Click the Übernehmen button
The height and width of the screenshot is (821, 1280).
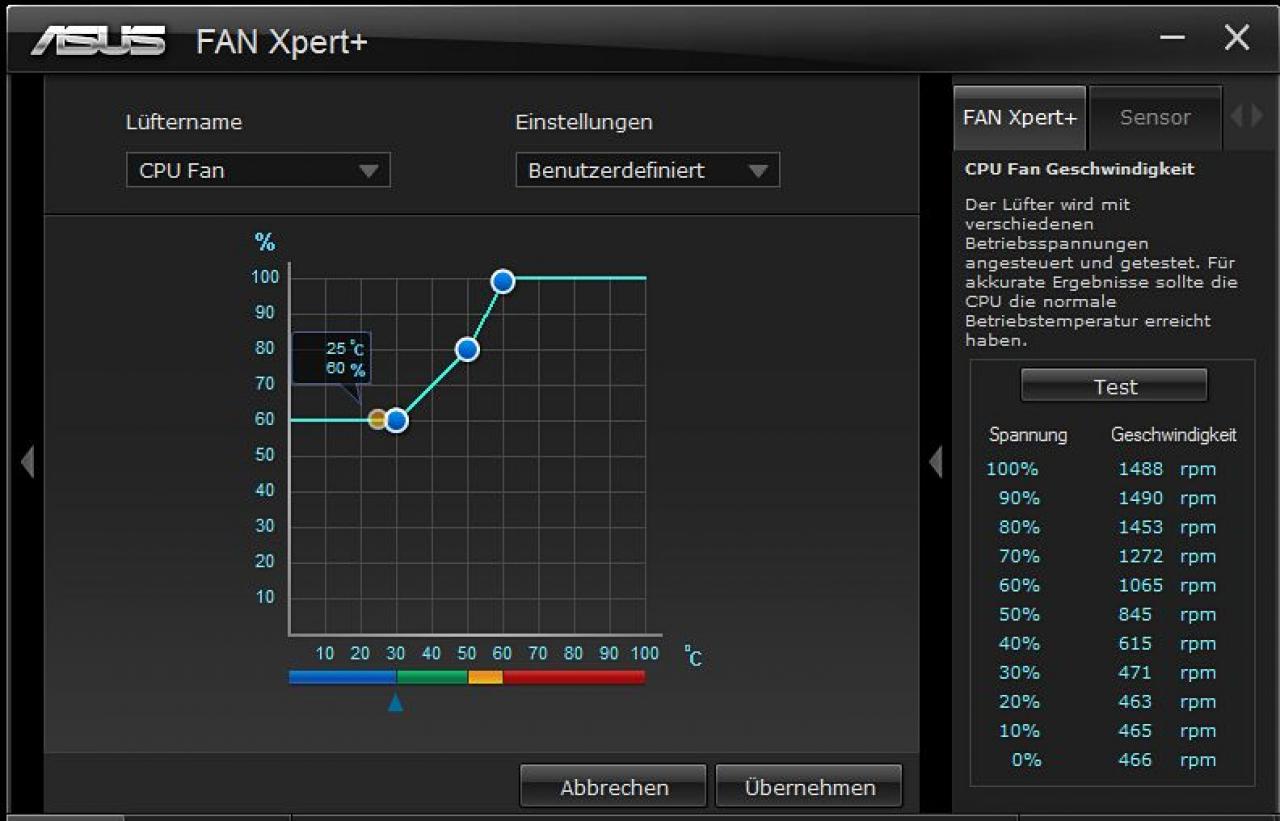[x=809, y=787]
